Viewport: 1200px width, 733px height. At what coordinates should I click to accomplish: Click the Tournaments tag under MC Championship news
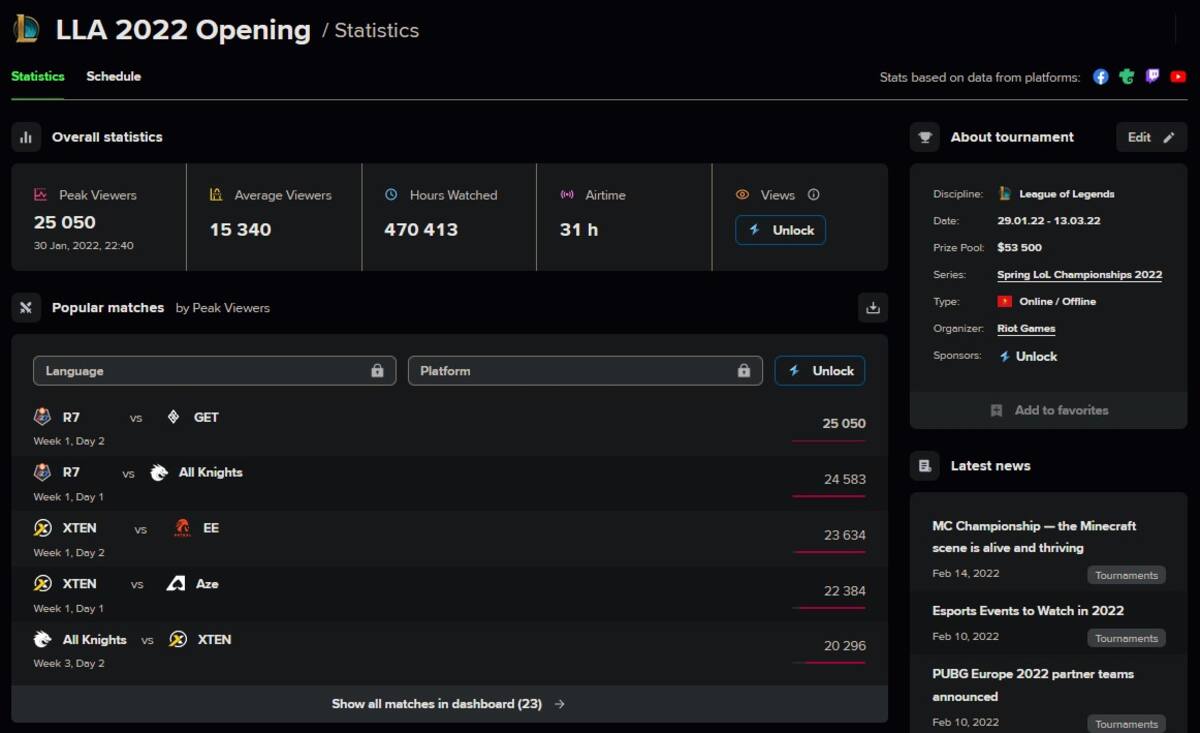[x=1126, y=575]
